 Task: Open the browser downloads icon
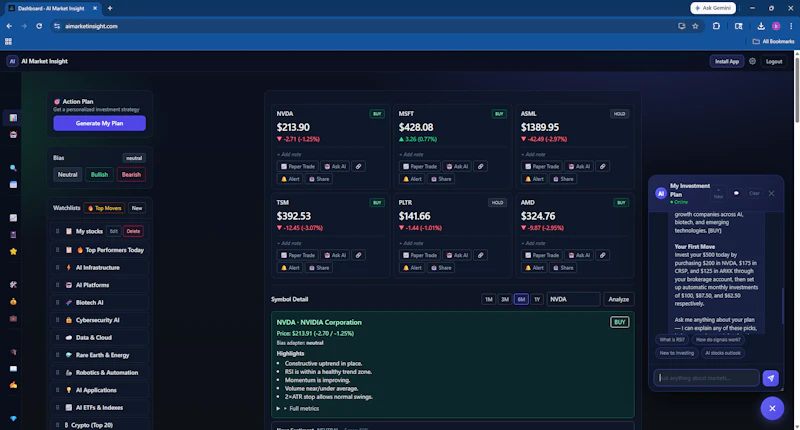(x=761, y=26)
